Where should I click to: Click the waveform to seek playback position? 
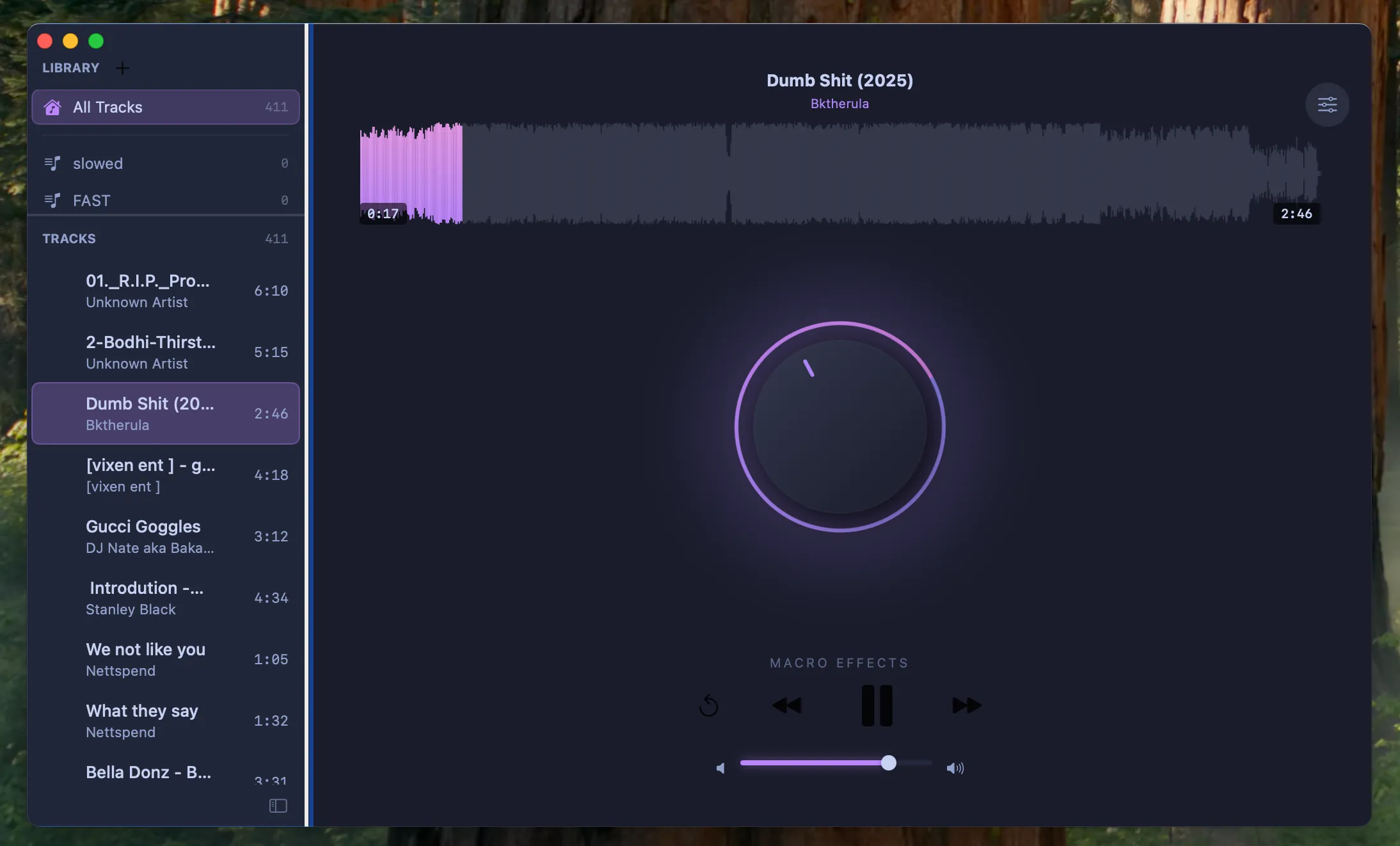point(832,173)
